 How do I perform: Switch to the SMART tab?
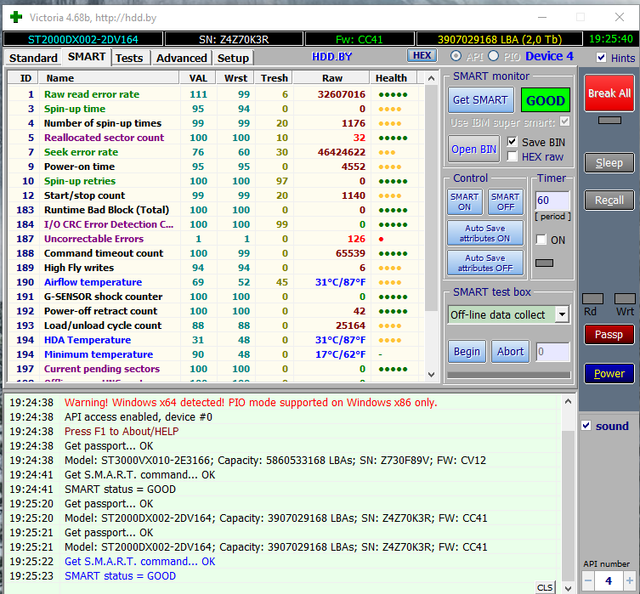[x=87, y=57]
